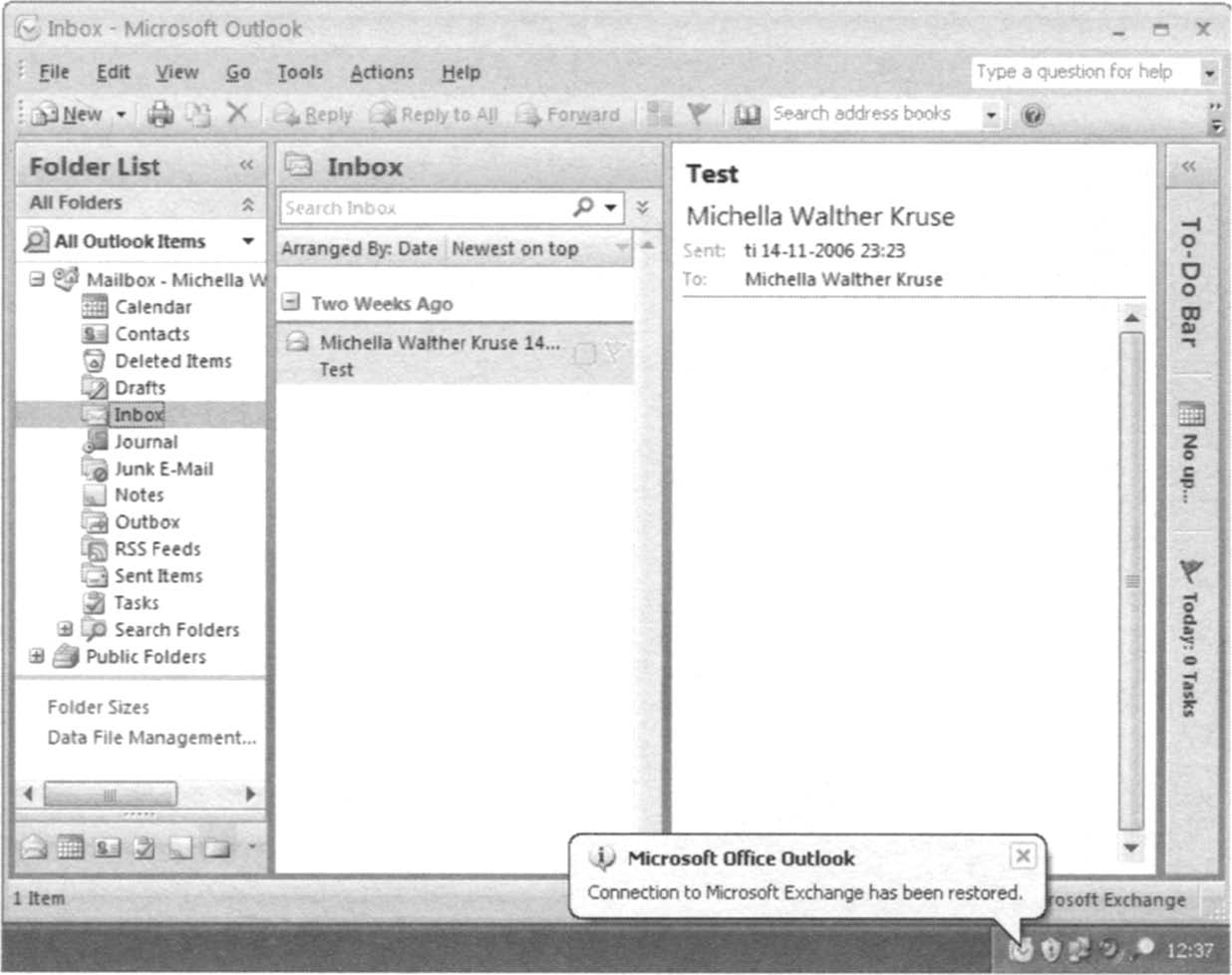1232x975 pixels.
Task: Close the Microsoft Office Outlook balloon notification
Action: click(x=1023, y=855)
